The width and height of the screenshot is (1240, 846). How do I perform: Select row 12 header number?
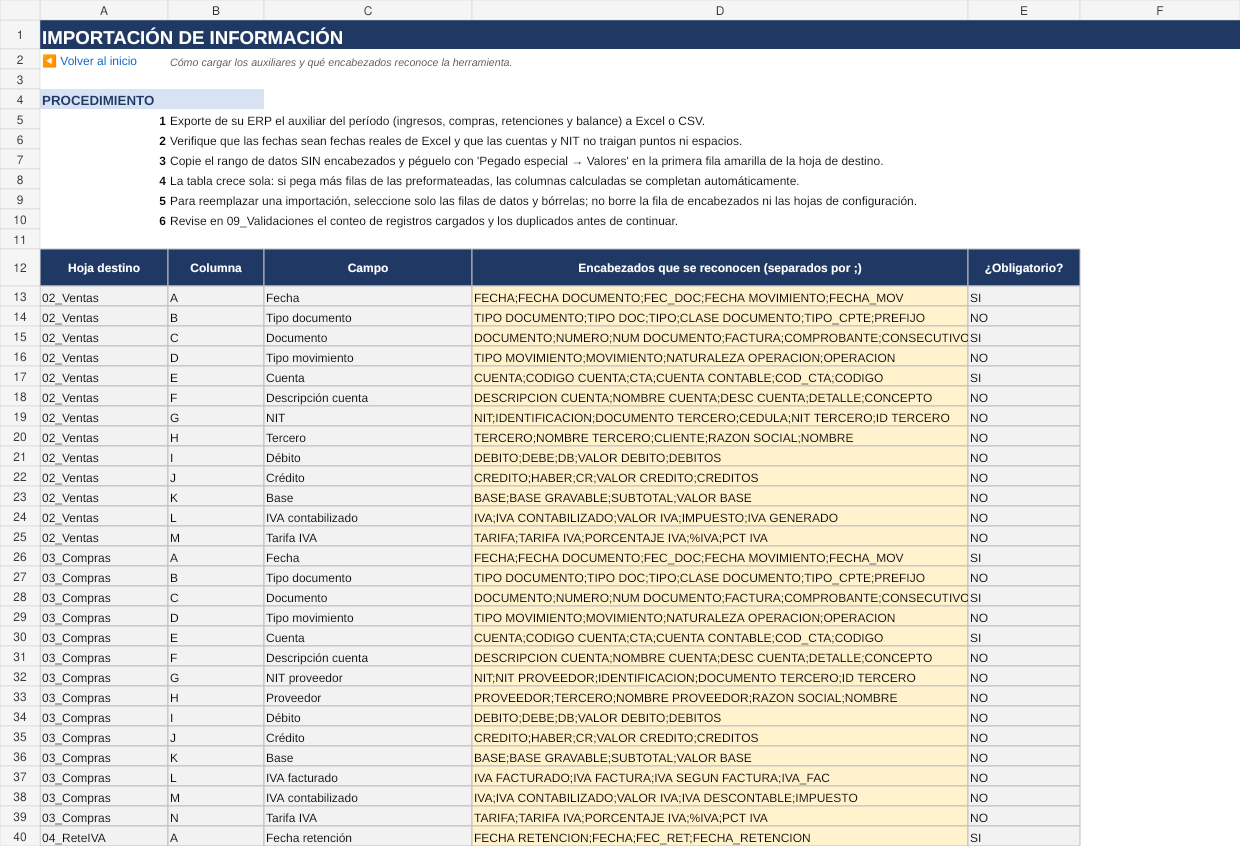point(20,268)
